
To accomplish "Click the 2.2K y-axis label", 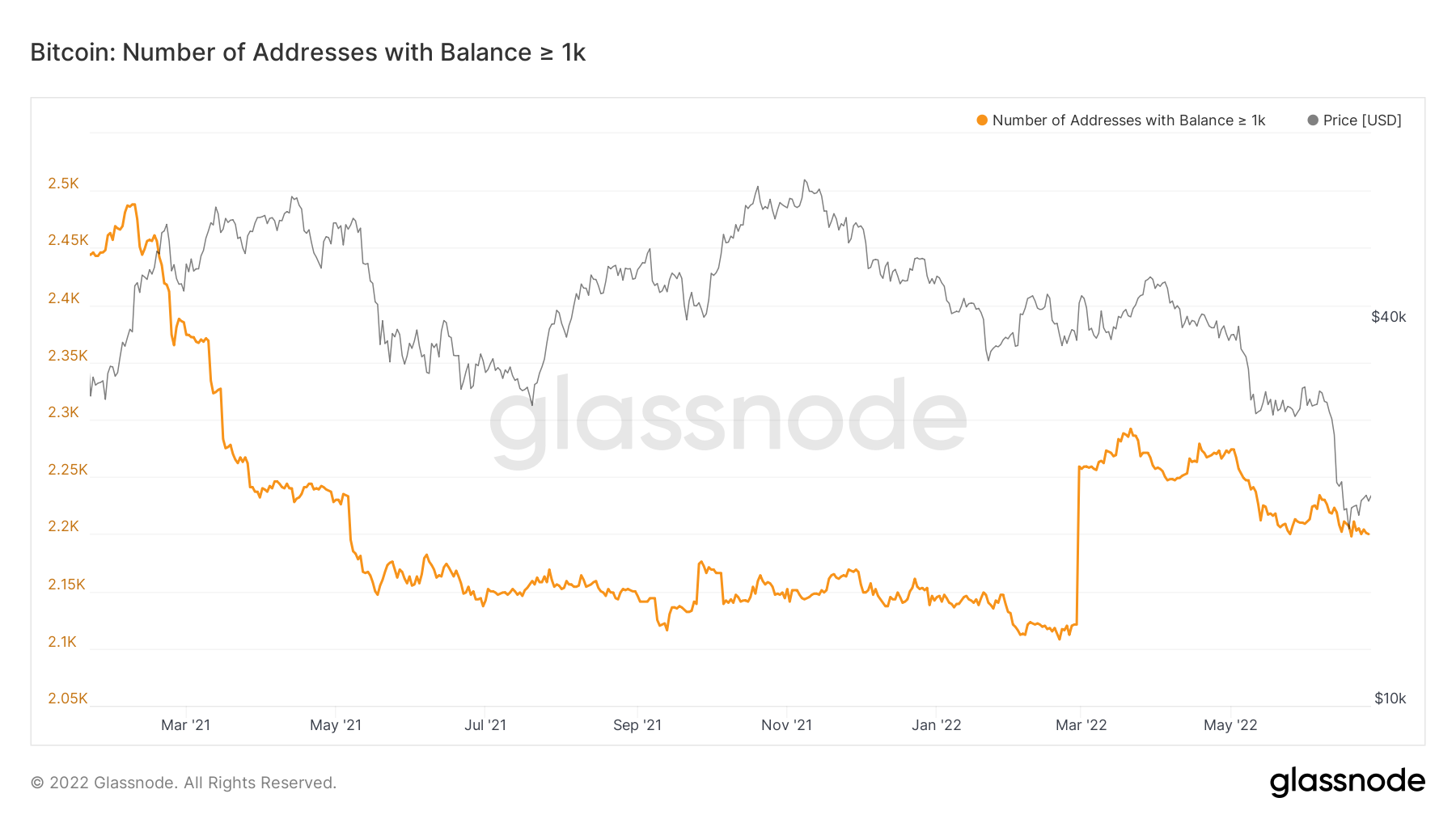I will click(x=64, y=526).
